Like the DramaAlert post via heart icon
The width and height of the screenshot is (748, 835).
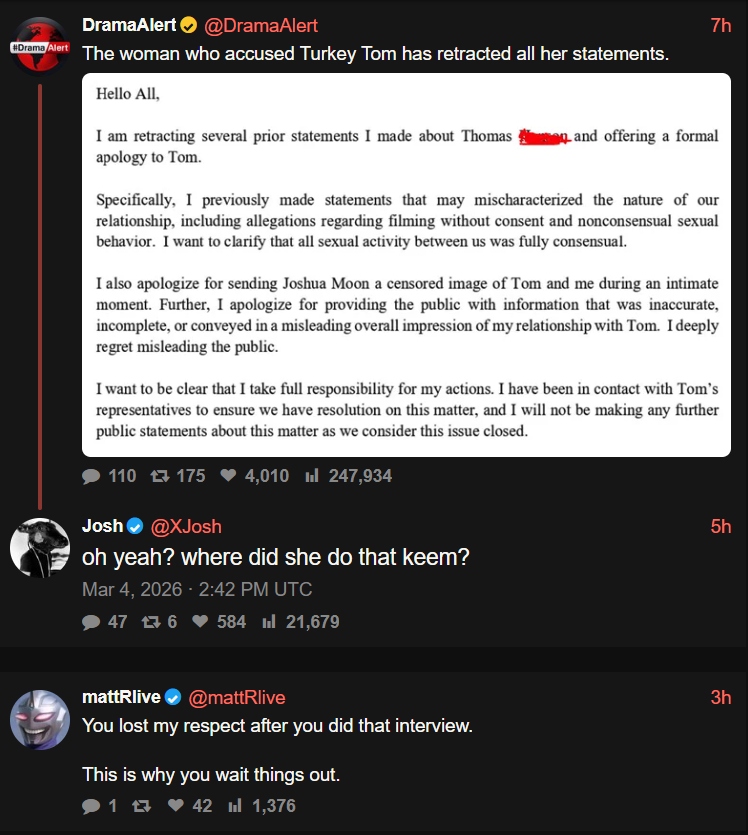(227, 476)
